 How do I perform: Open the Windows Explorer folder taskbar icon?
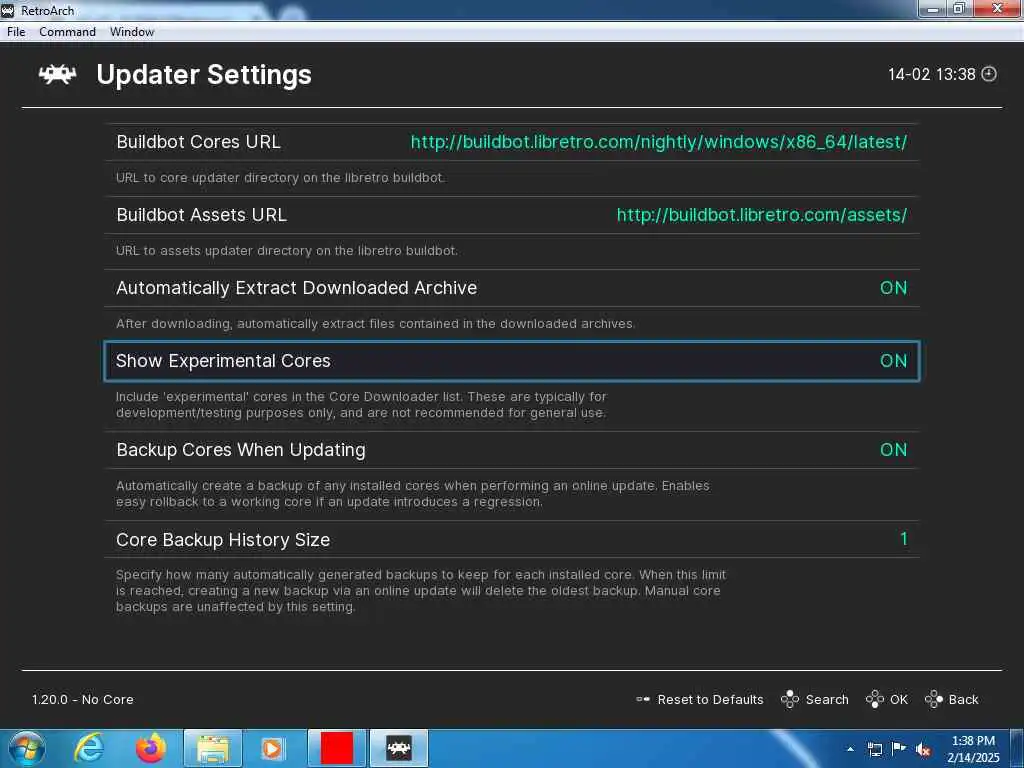213,749
